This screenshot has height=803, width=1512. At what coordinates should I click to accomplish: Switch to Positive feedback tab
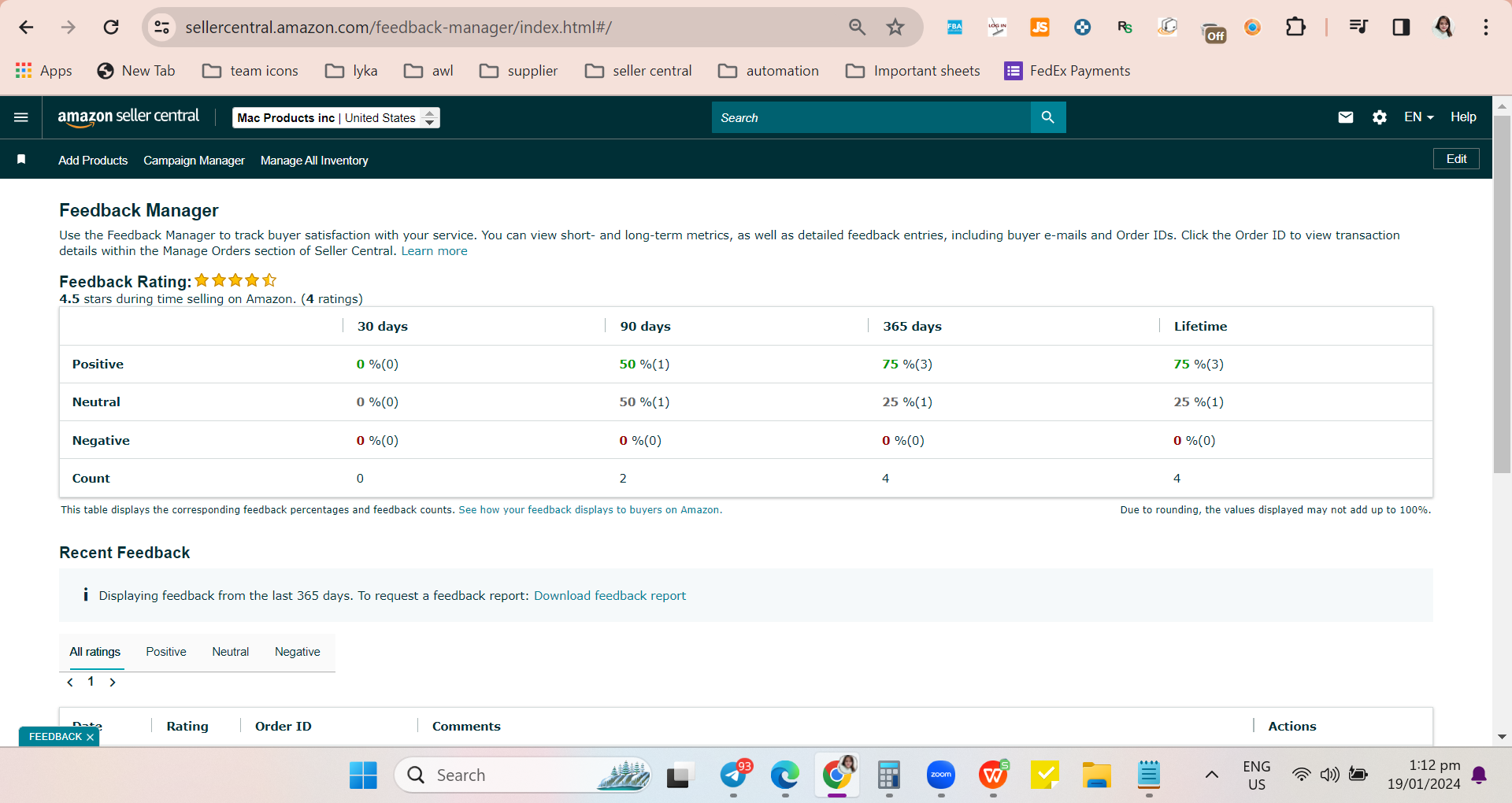tap(166, 652)
